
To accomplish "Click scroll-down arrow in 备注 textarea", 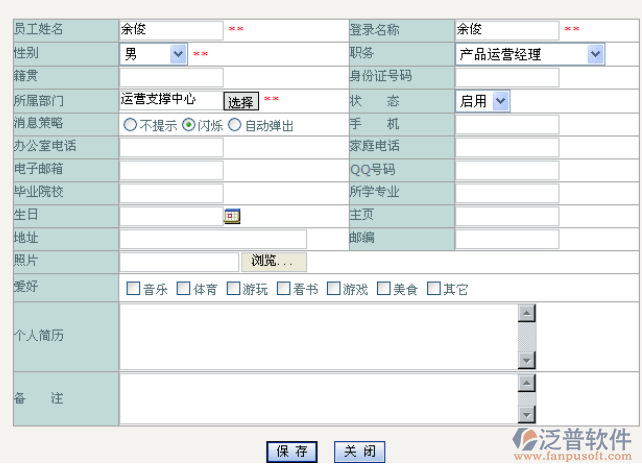I will click(526, 414).
